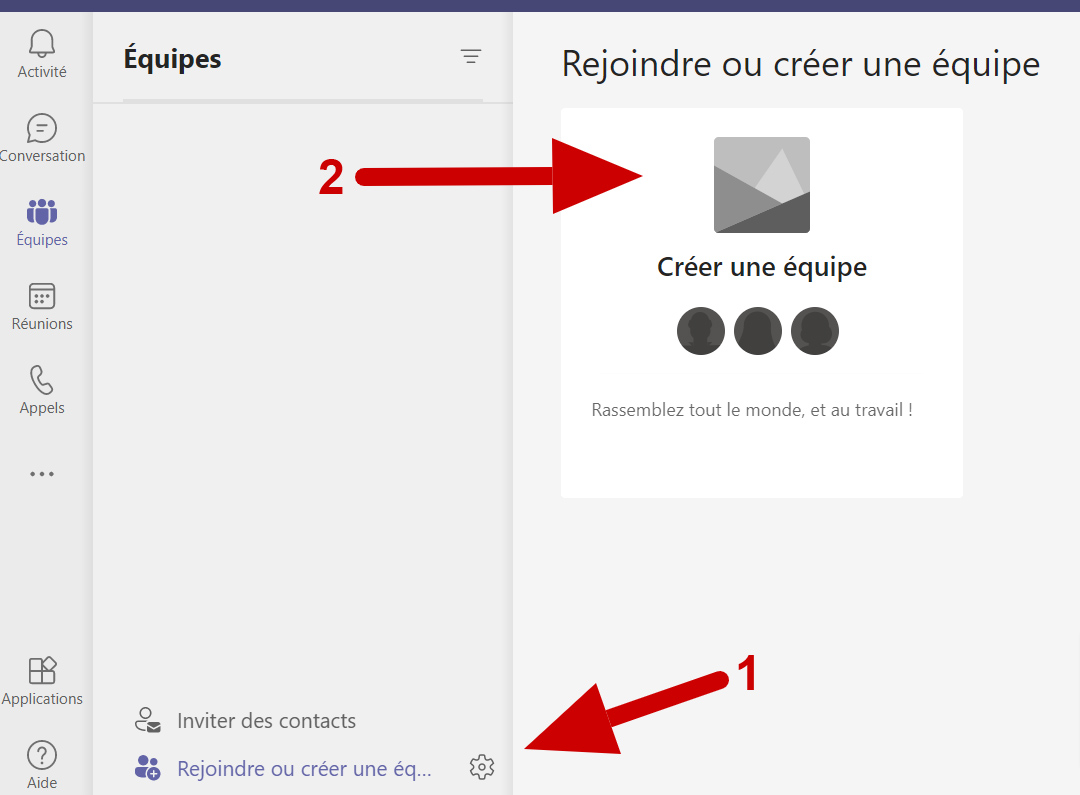
Task: Open the manage teams settings gear
Action: 482,767
